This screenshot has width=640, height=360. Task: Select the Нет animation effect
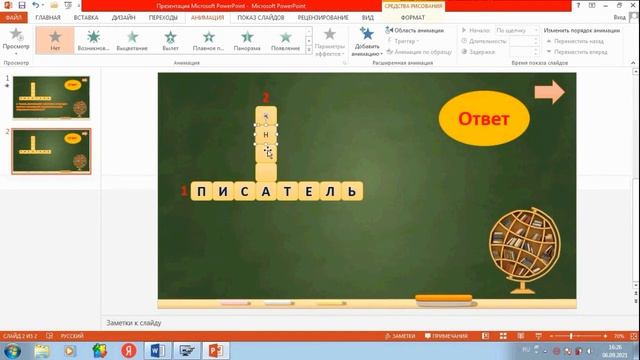click(x=55, y=40)
